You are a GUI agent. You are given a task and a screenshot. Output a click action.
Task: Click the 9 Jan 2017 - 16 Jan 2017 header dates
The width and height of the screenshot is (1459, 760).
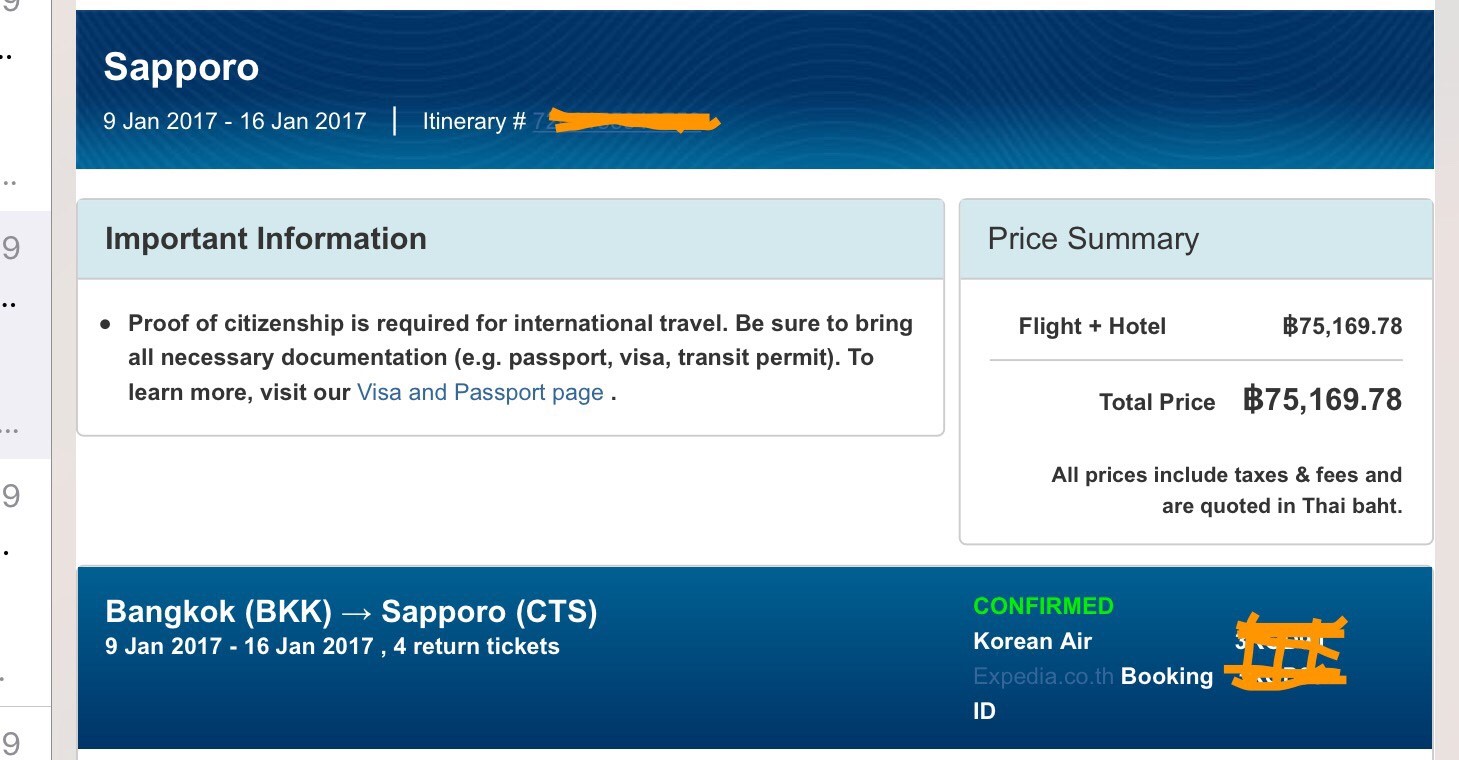pos(235,122)
